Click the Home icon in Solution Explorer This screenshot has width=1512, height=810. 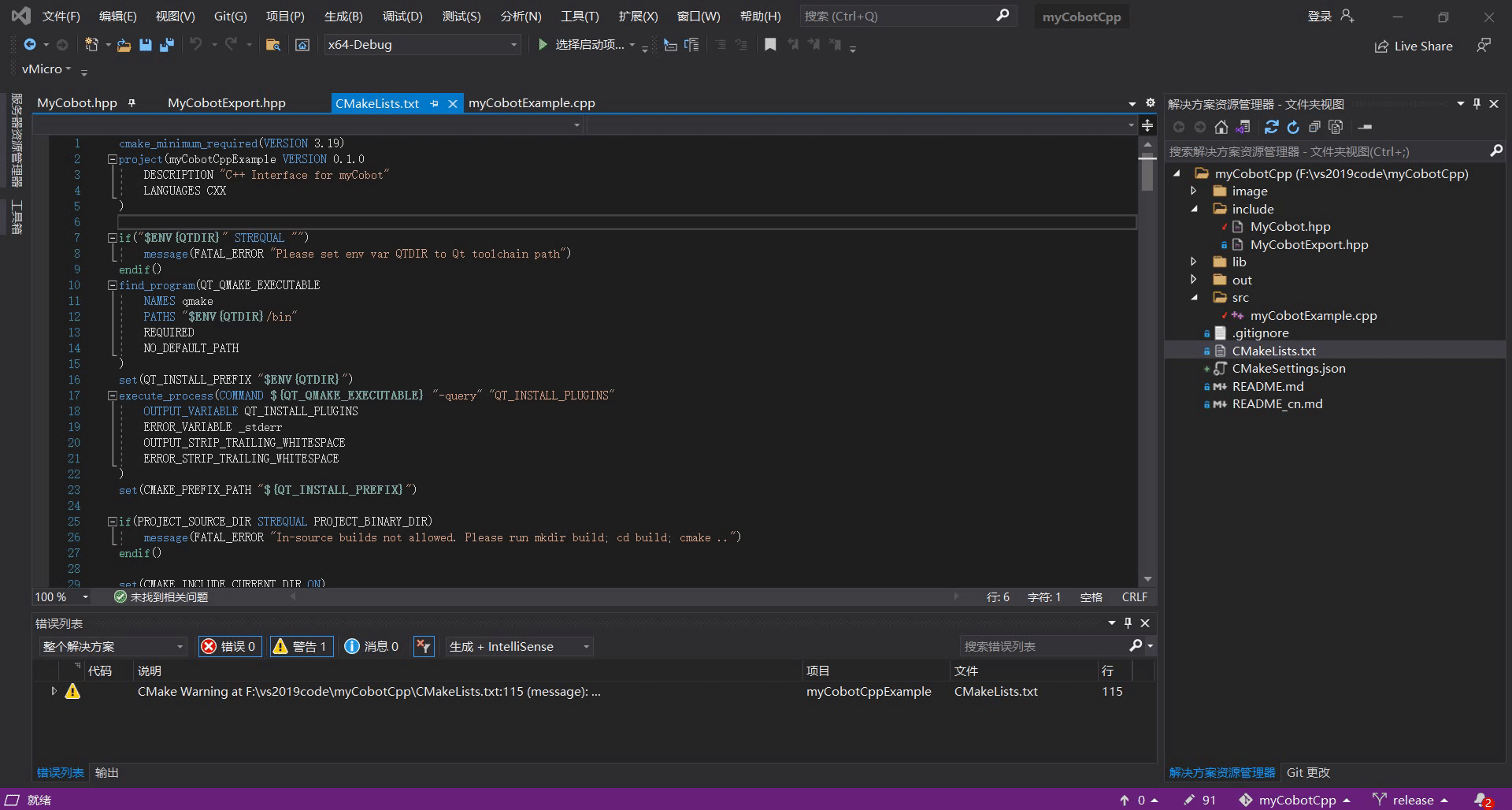pos(1221,127)
